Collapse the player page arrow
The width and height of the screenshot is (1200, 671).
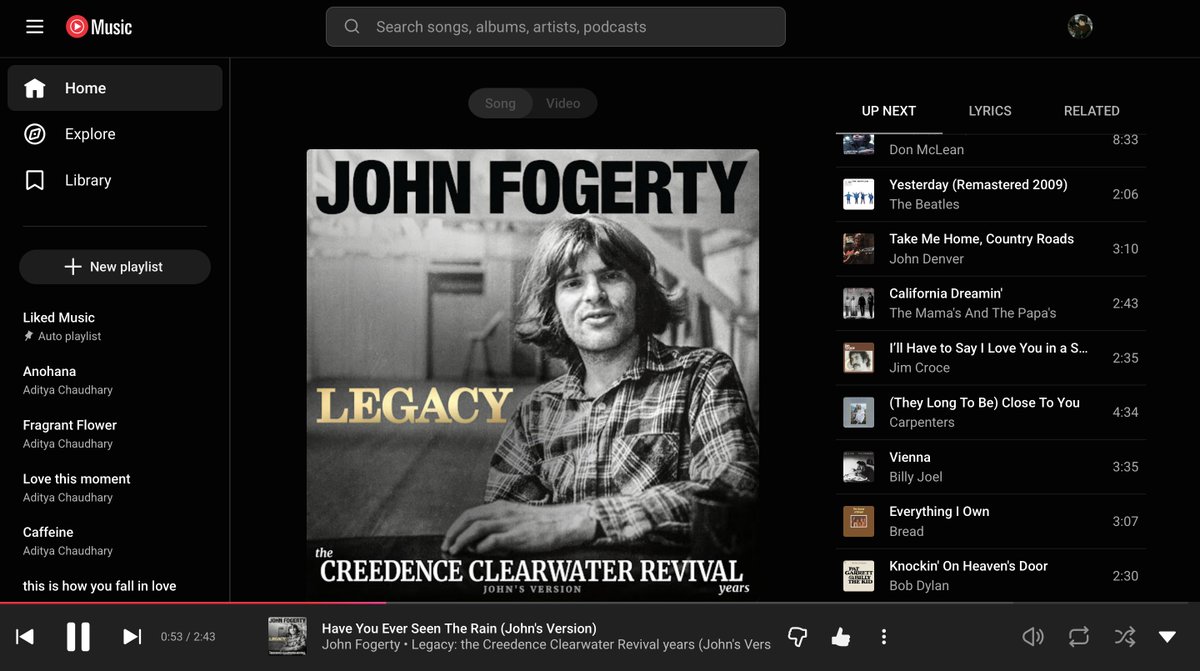(1167, 637)
